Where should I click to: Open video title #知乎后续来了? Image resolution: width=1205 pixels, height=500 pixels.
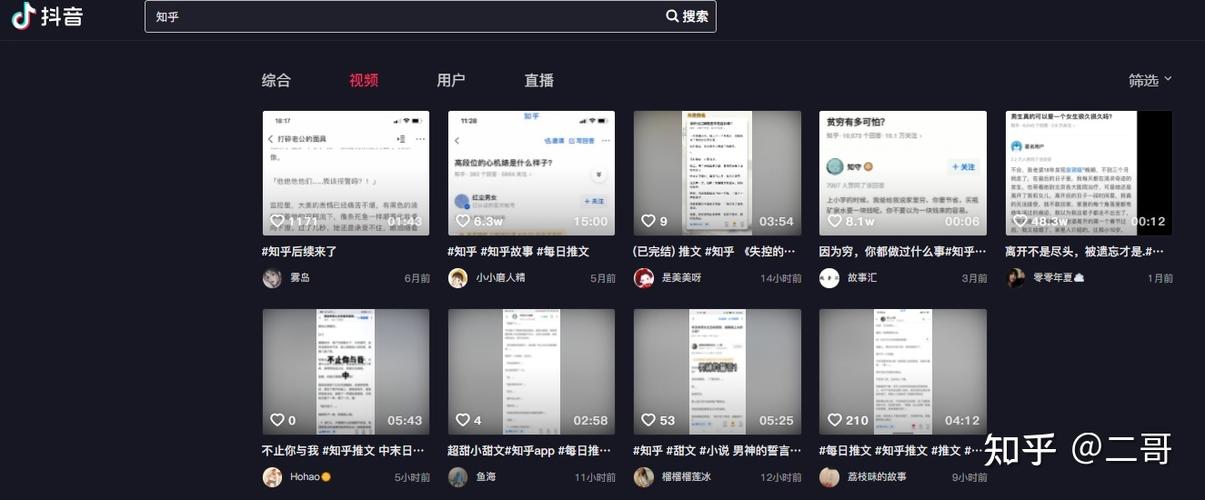pos(300,251)
